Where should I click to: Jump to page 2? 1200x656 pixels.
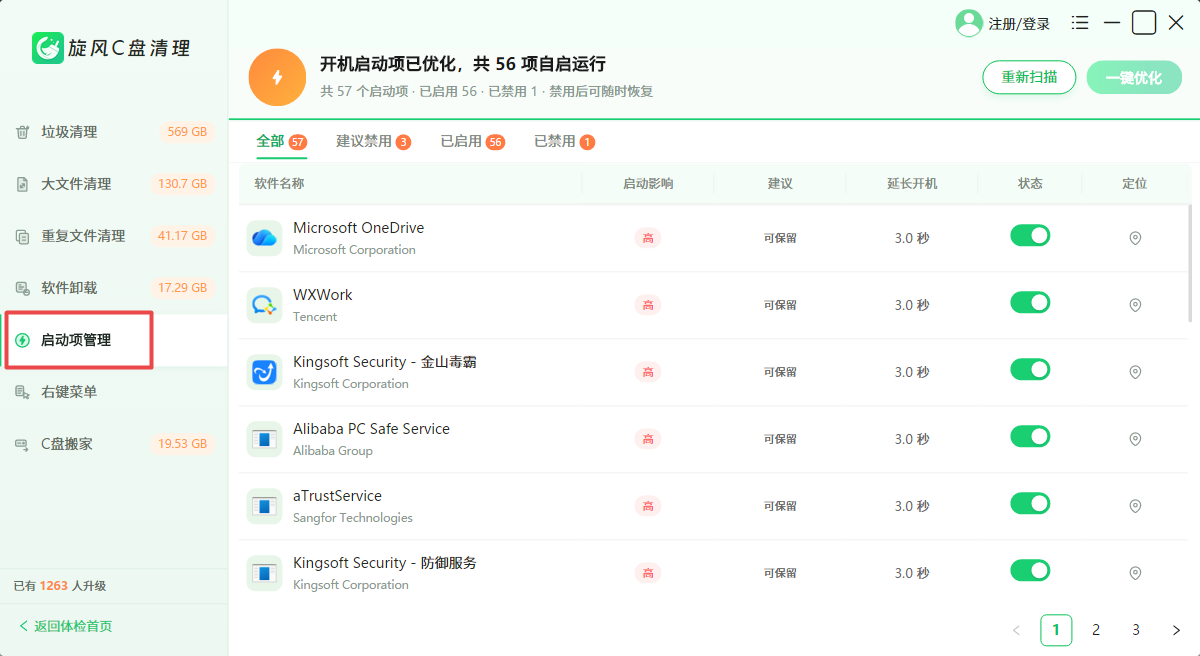coord(1096,630)
